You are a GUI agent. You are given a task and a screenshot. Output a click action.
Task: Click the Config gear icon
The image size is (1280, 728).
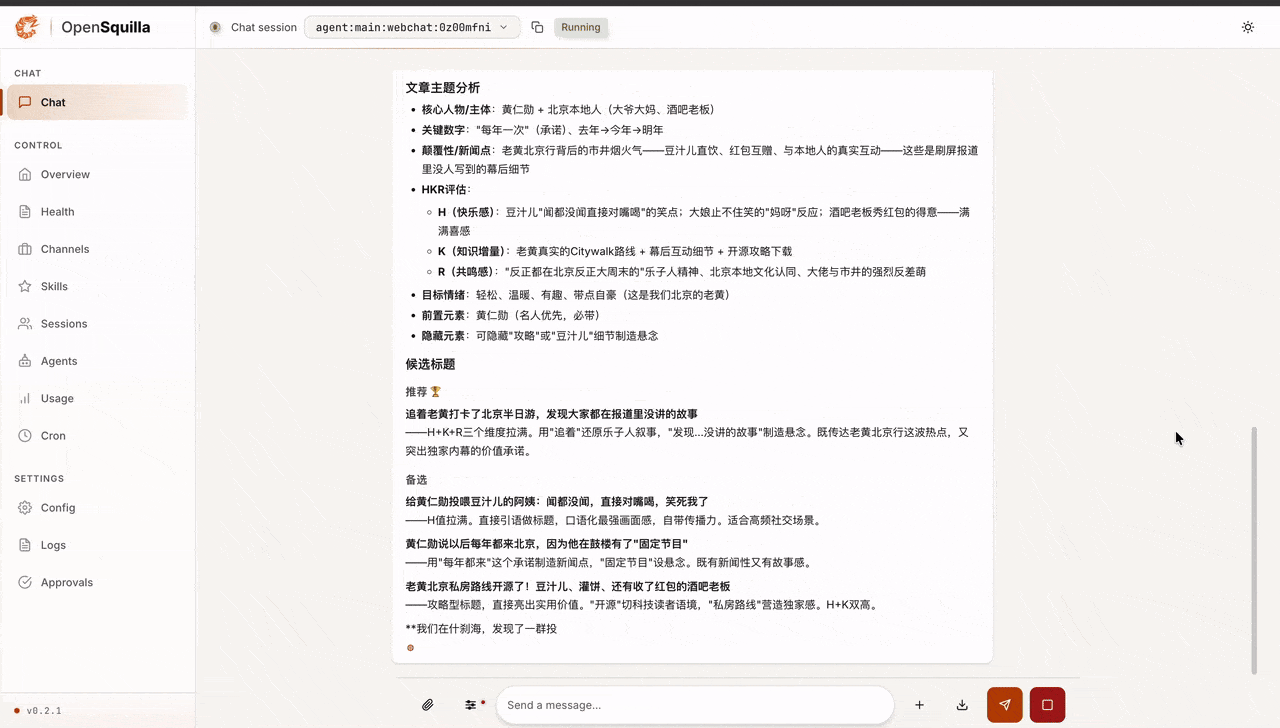[x=25, y=508]
